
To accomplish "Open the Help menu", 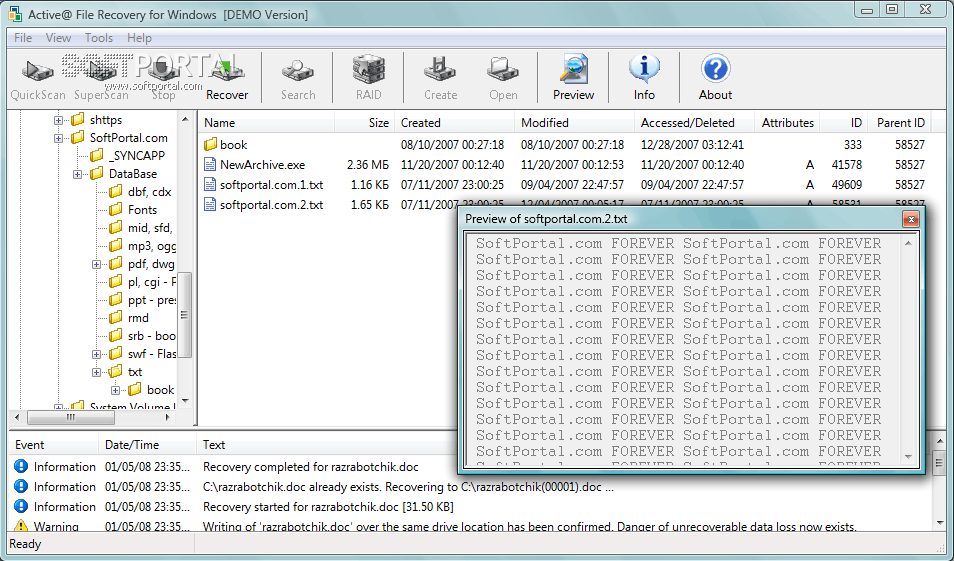I will click(x=139, y=38).
